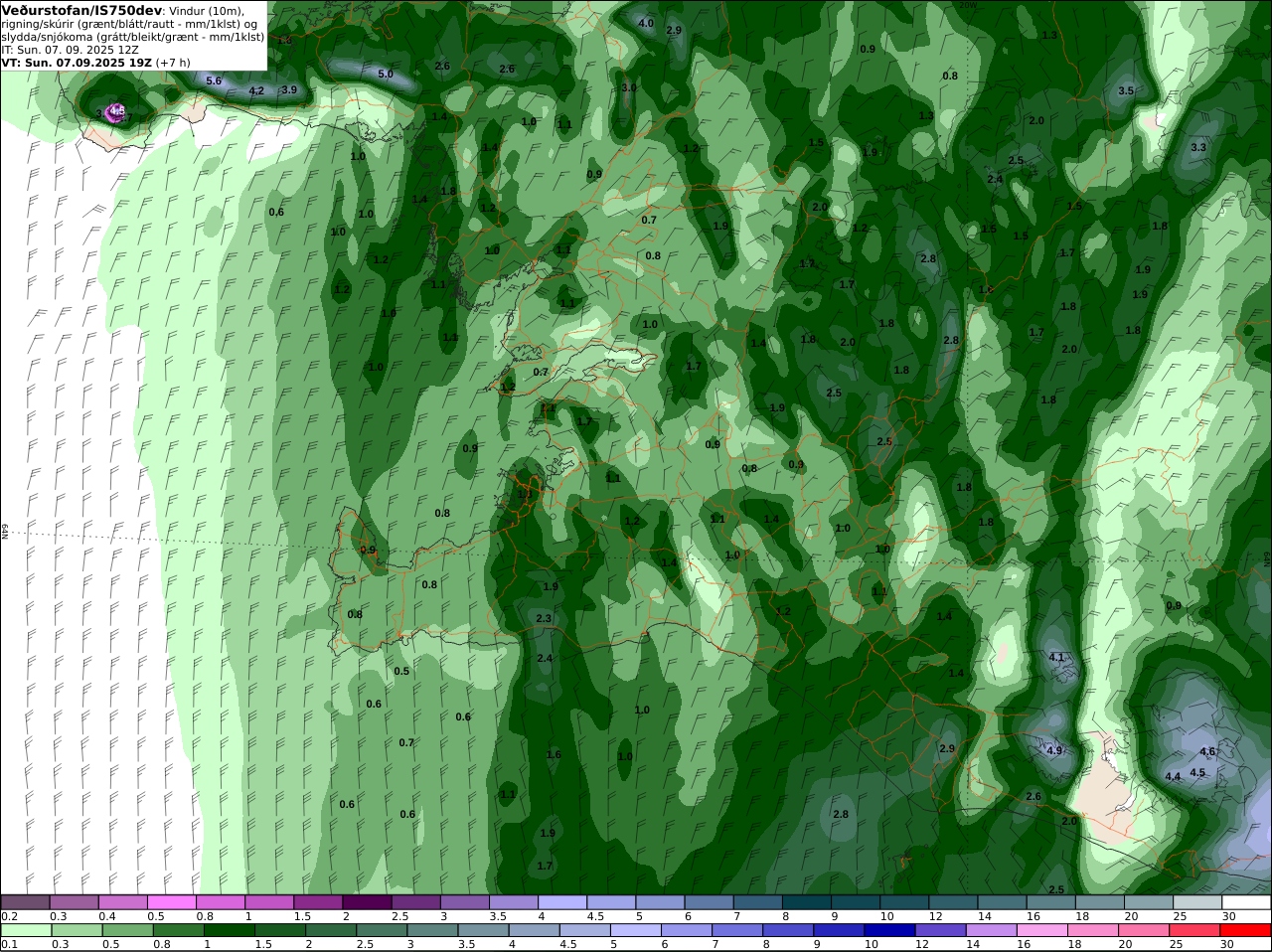Select the dark teal swatch labeled 10 in the snow legend
The height and width of the screenshot is (952, 1272).
[x=904, y=902]
